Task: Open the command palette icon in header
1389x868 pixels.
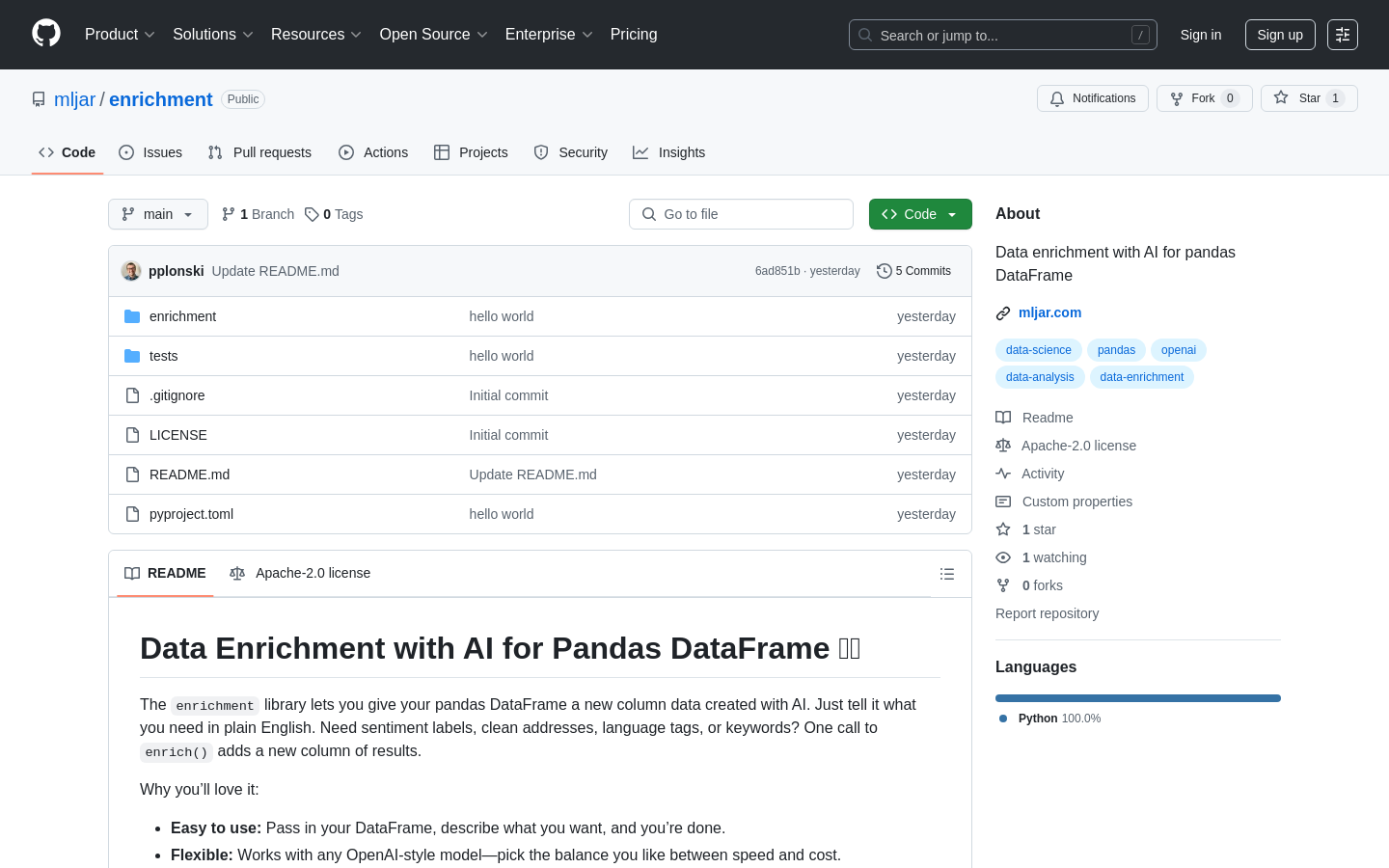Action: point(1343,35)
